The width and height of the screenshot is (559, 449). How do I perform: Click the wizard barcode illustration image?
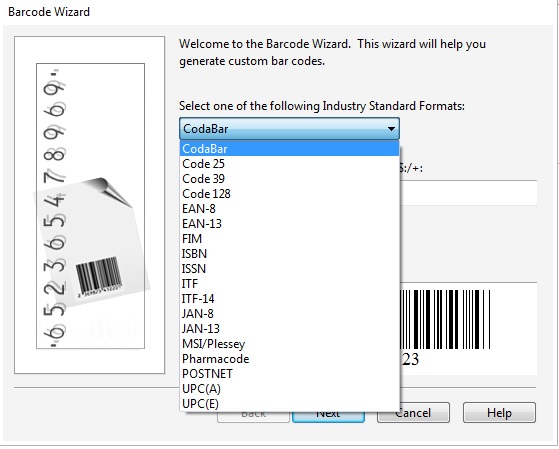coord(90,206)
